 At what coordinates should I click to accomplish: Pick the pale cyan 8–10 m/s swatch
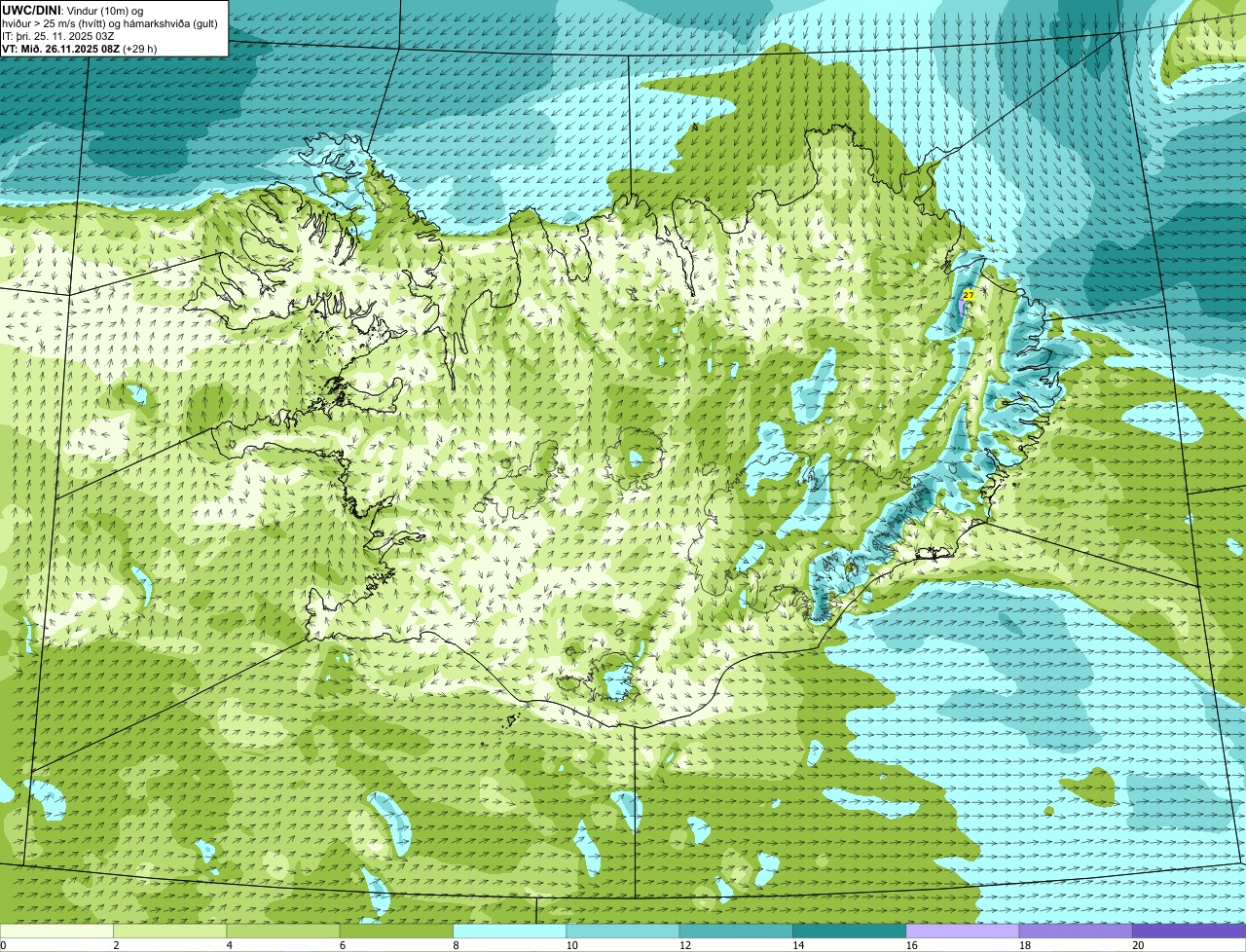509,931
